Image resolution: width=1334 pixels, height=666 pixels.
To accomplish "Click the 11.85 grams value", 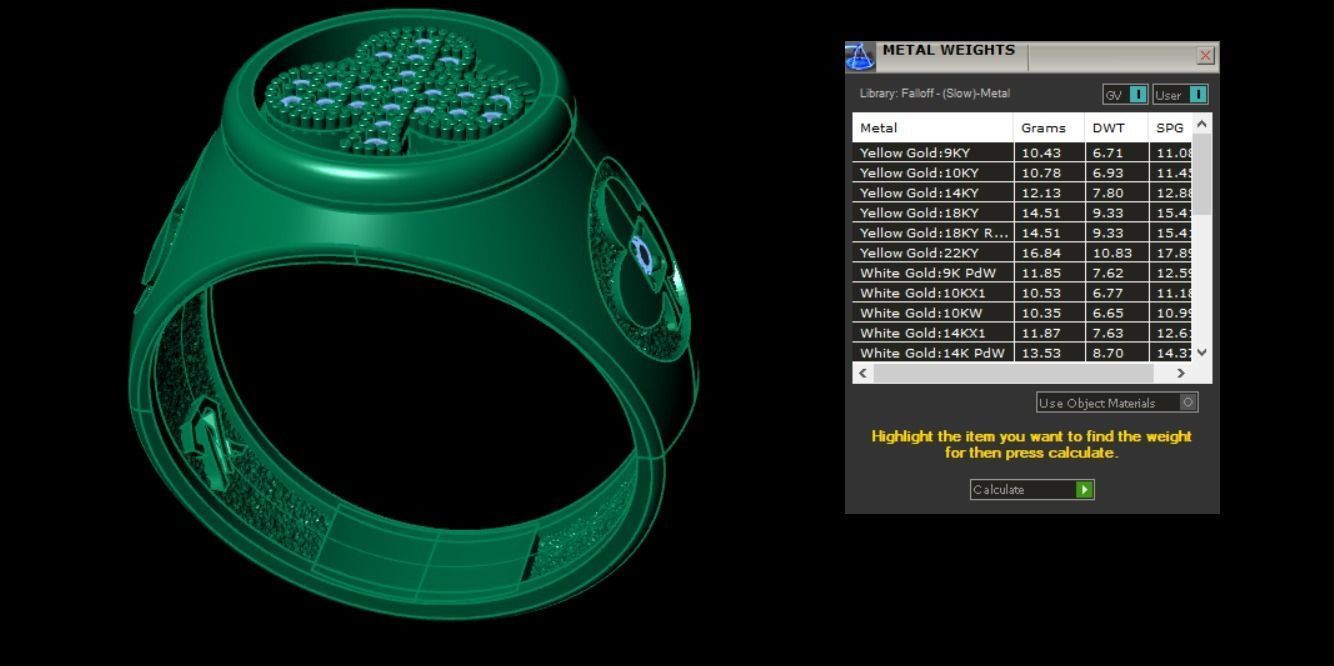I will (x=1041, y=273).
